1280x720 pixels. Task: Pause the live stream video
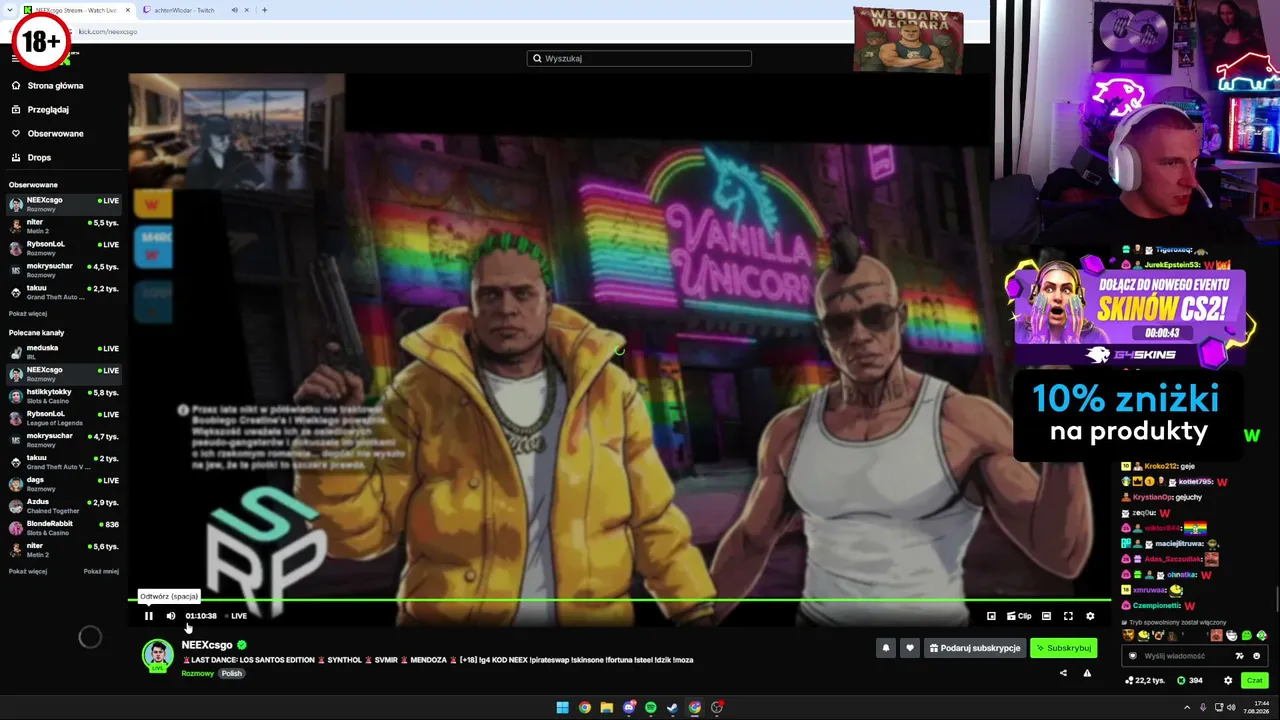(149, 616)
